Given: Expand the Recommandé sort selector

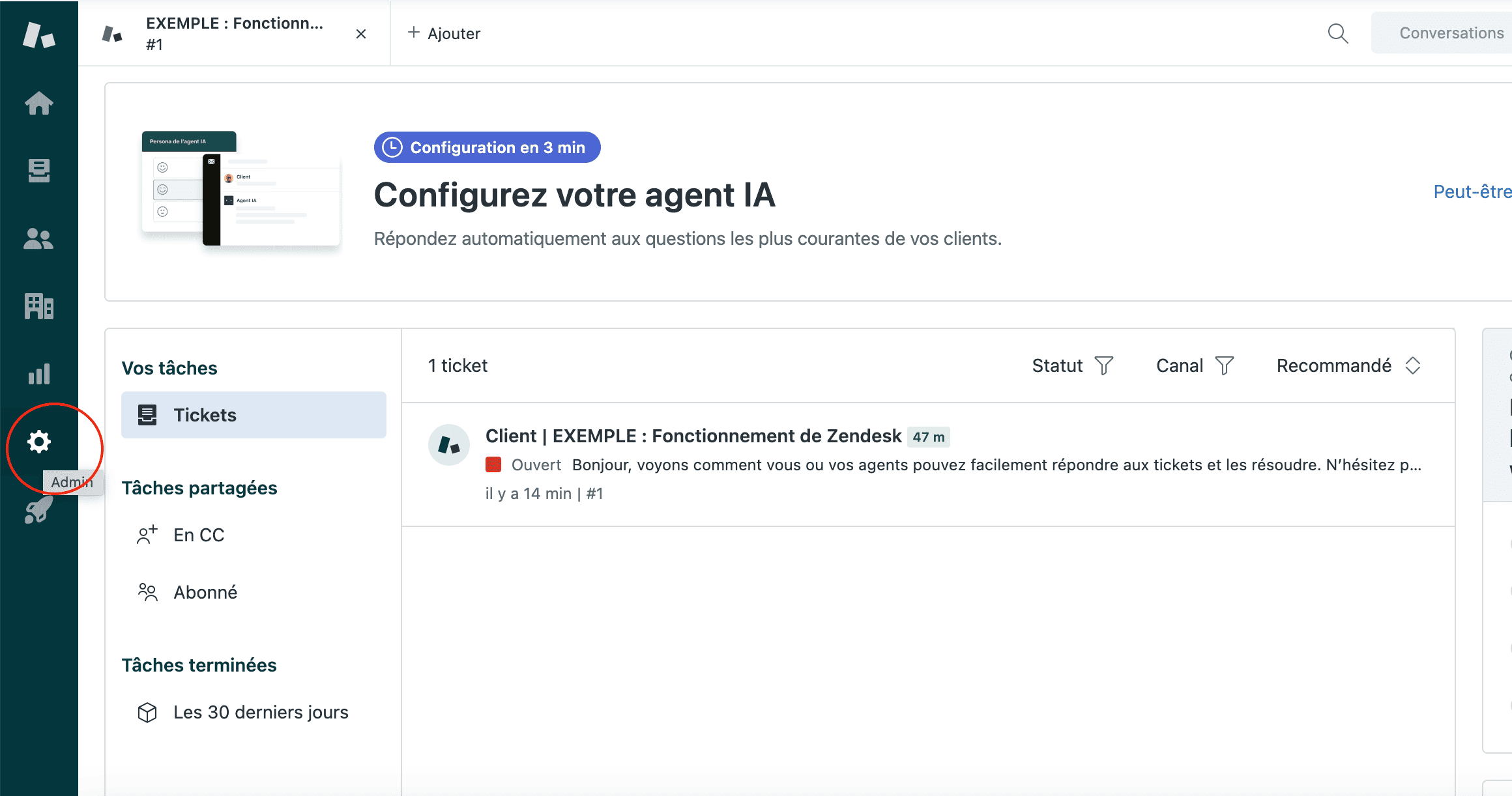Looking at the screenshot, I should 1348,366.
